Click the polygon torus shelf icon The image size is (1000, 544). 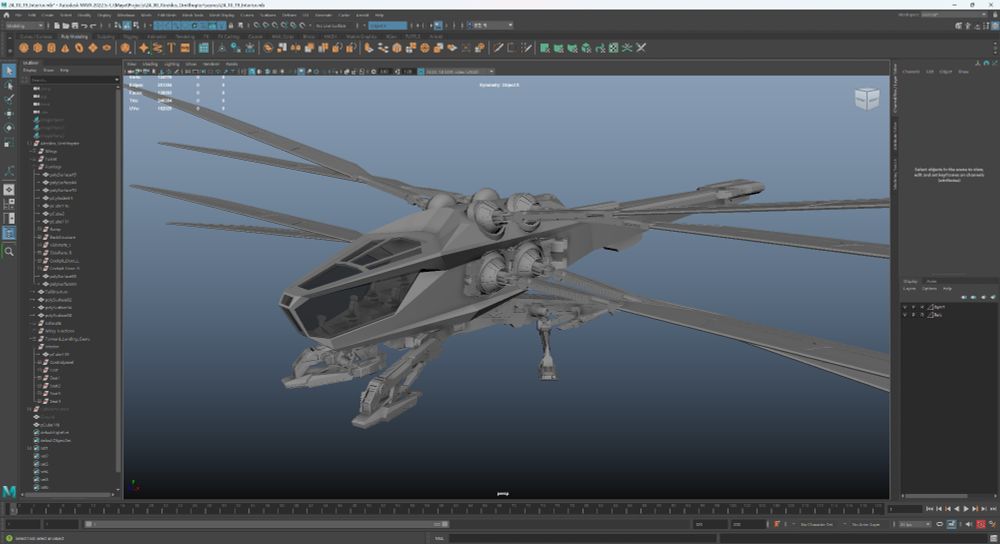(x=80, y=47)
